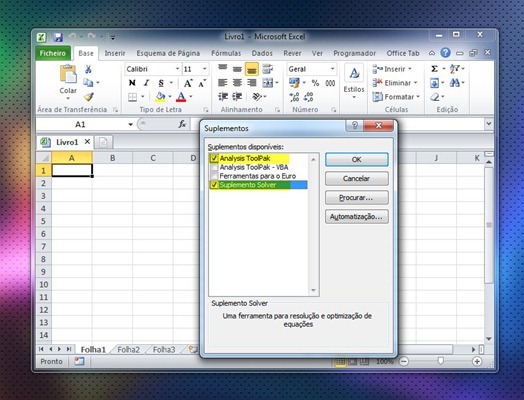Viewport: 524px width, 400px height.
Task: Switch to the Fórmulas ribbon tab
Action: tap(226, 53)
